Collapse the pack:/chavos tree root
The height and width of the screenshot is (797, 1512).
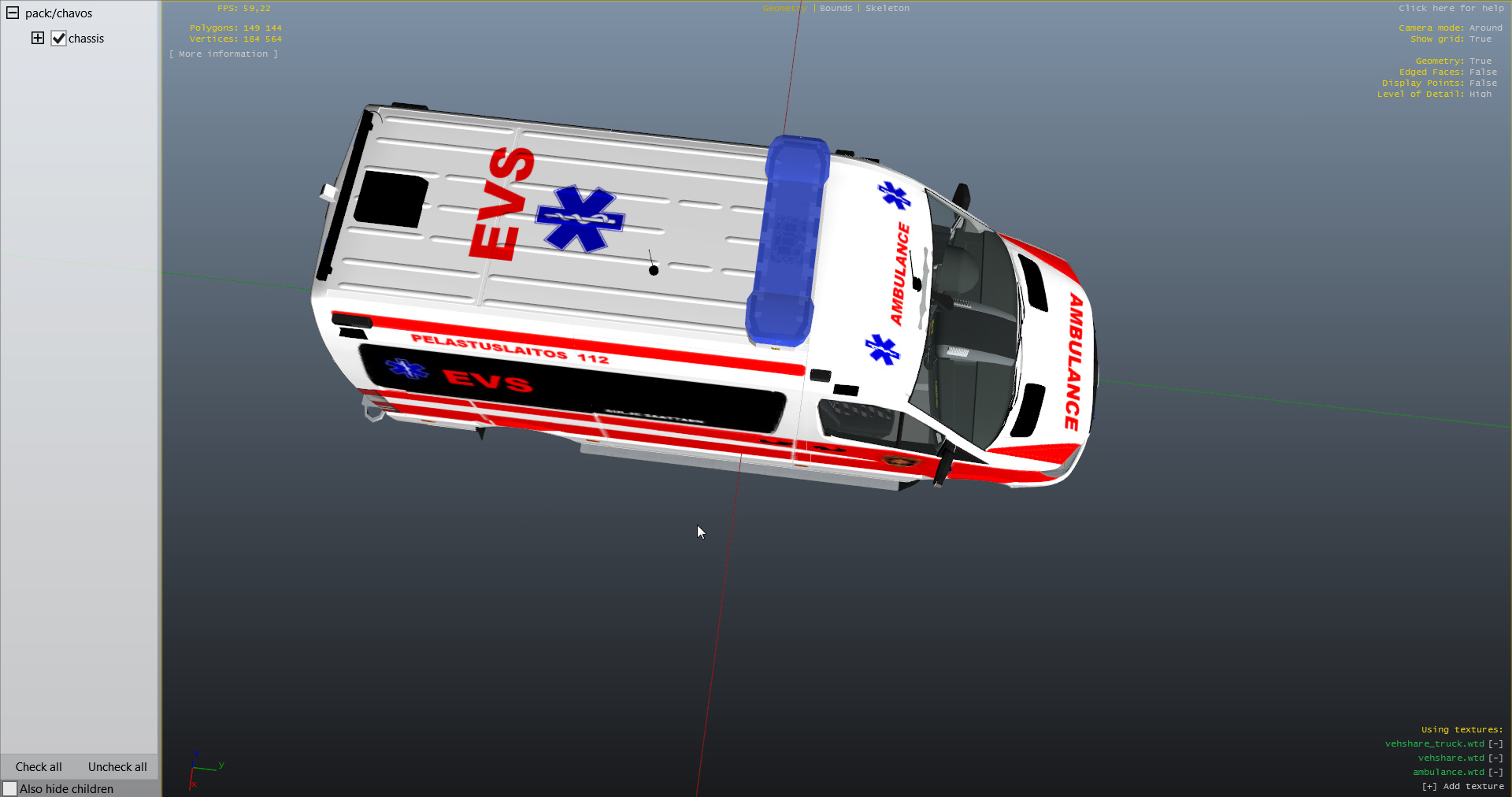13,13
